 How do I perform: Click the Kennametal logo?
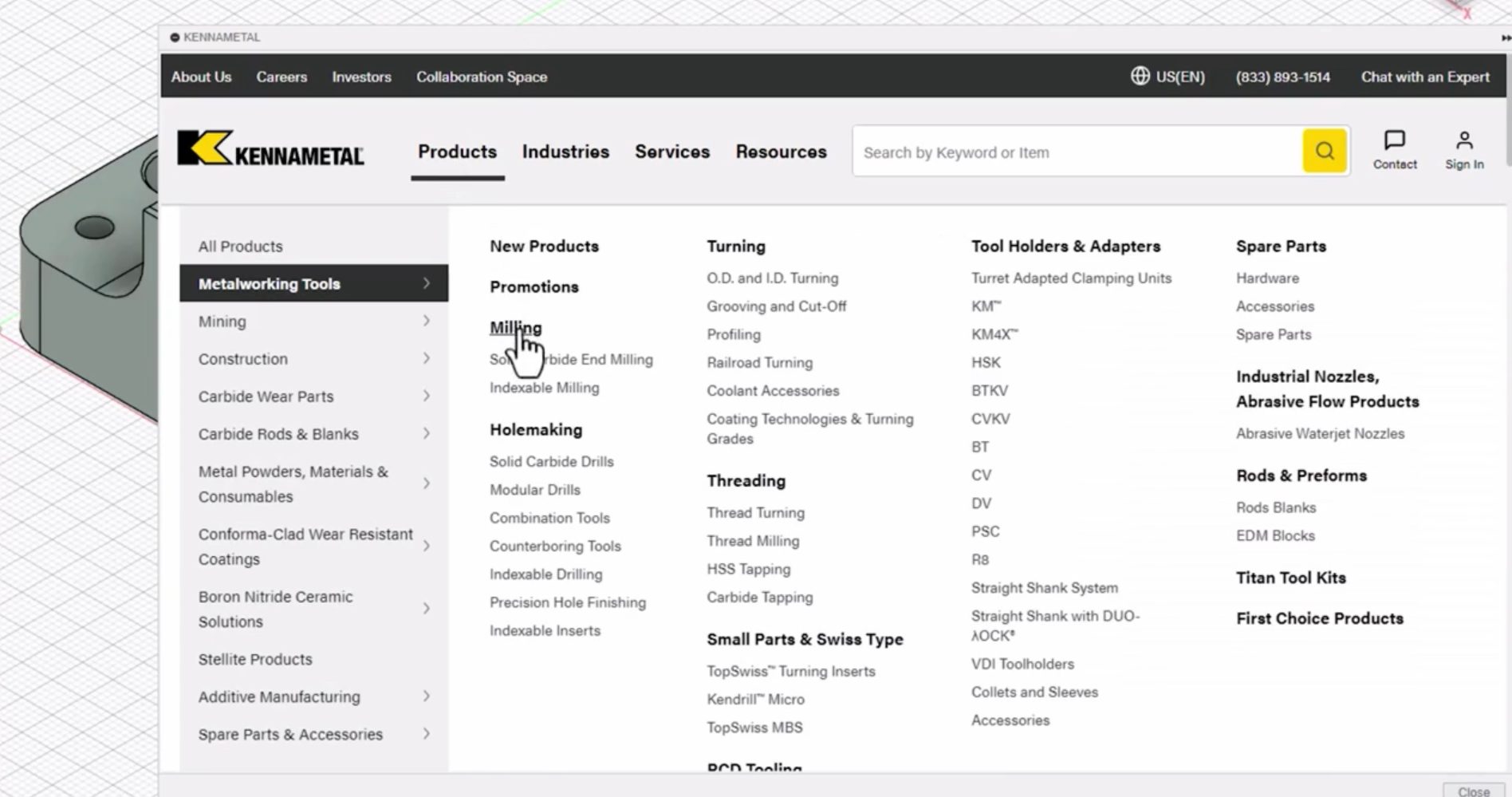tap(270, 151)
